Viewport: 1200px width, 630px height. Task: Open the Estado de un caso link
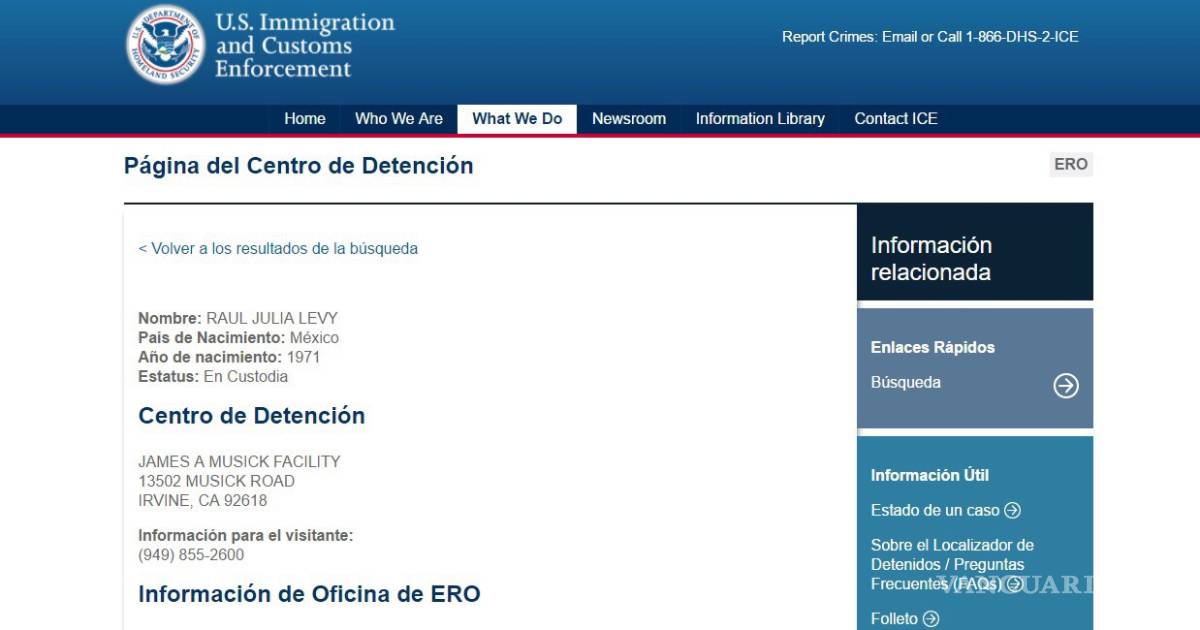[x=935, y=510]
